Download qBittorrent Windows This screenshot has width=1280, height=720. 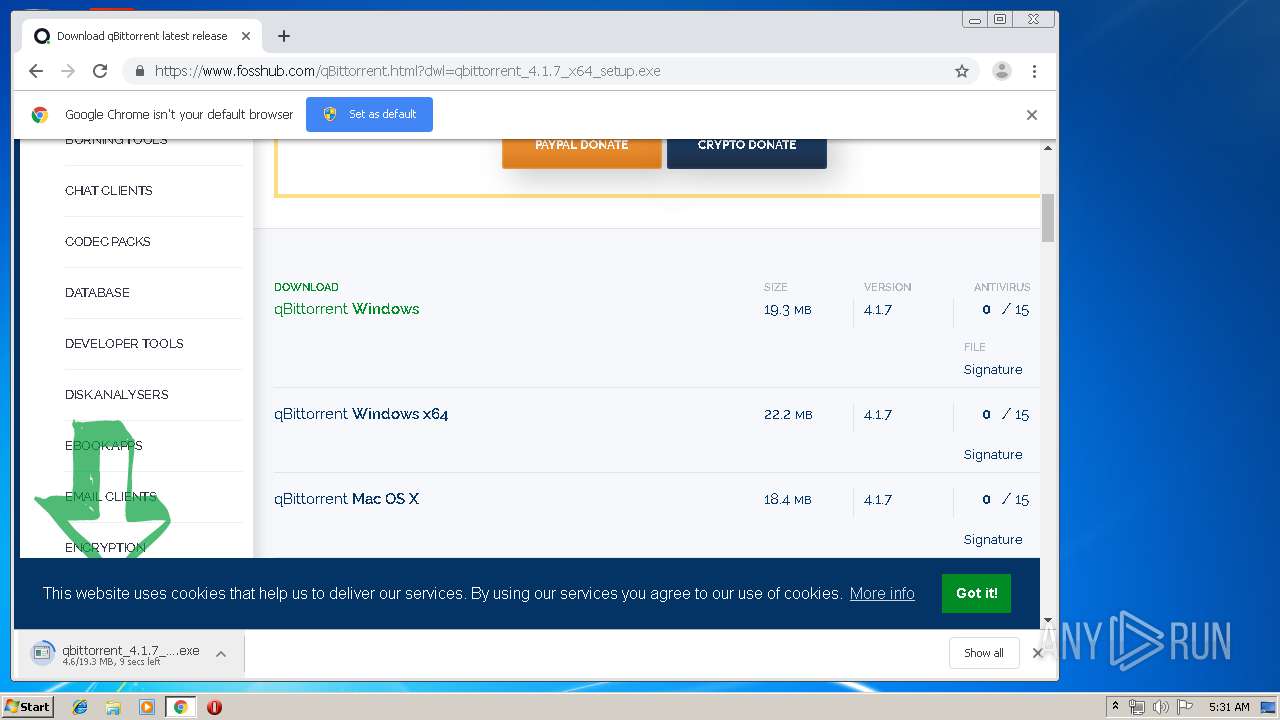click(x=347, y=309)
